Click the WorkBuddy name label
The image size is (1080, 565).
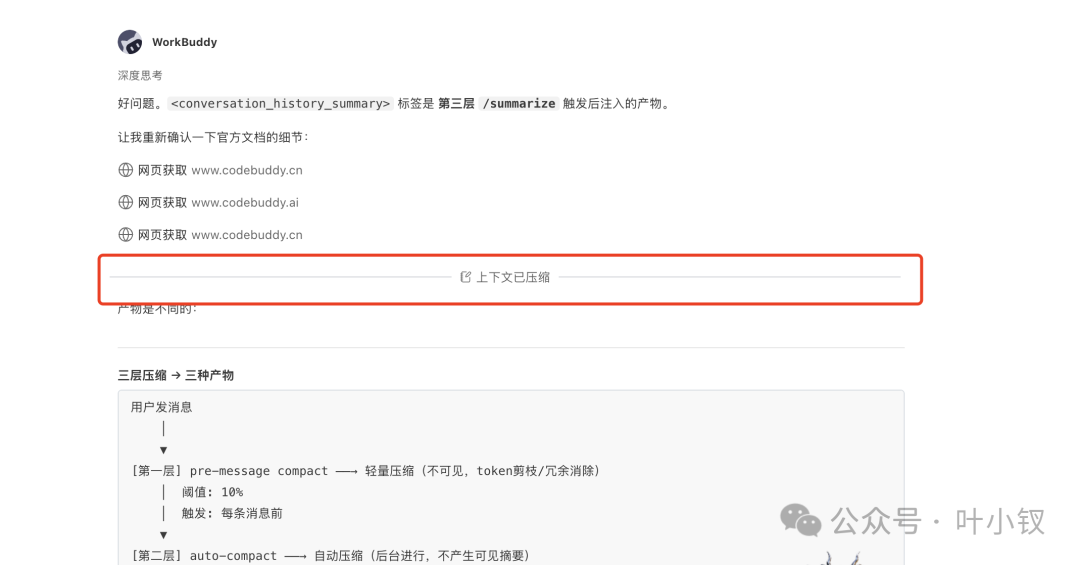pos(185,42)
